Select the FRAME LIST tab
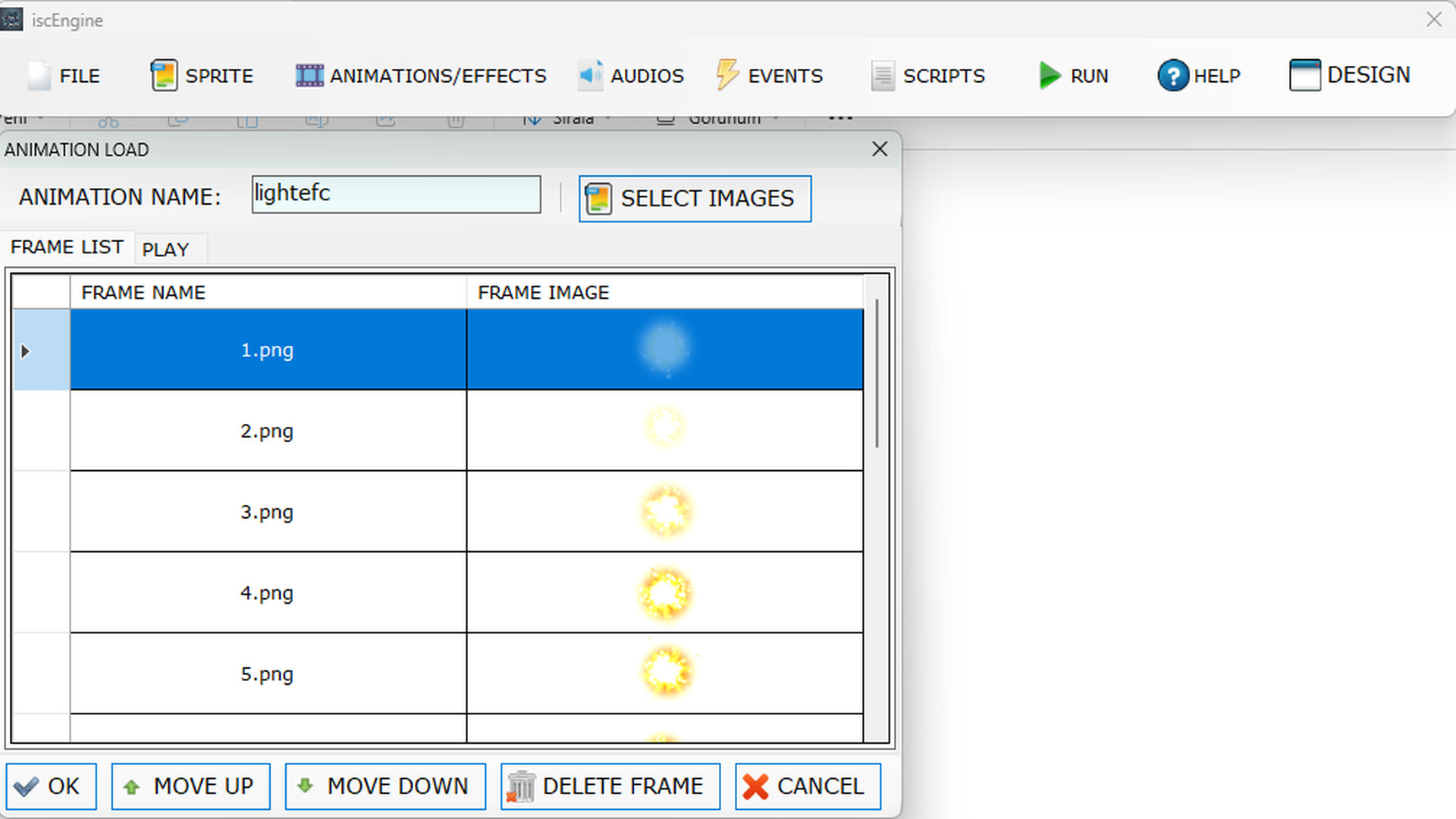Image resolution: width=1456 pixels, height=819 pixels. [67, 246]
